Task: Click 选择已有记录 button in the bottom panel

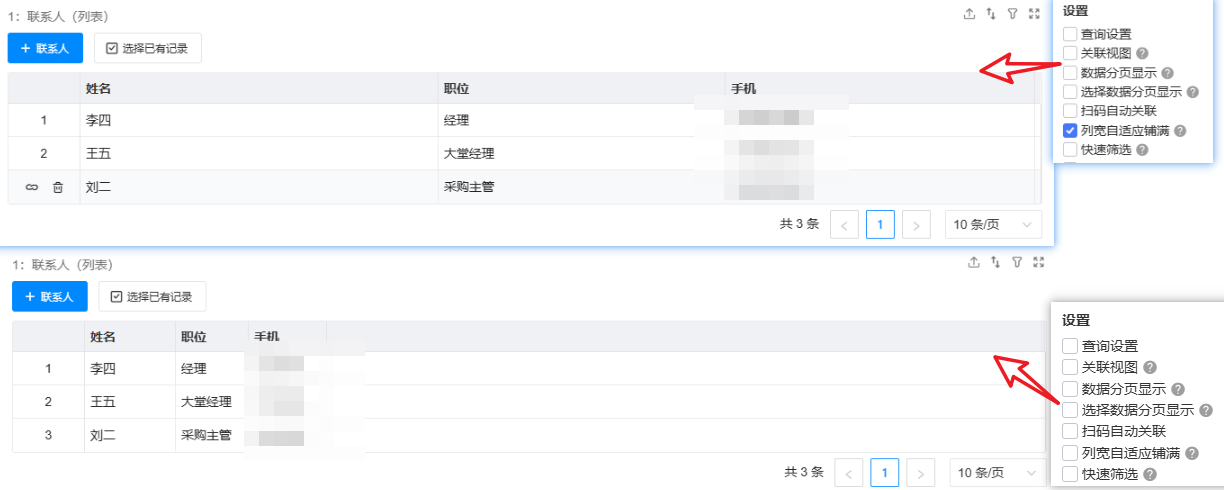Action: pos(152,296)
